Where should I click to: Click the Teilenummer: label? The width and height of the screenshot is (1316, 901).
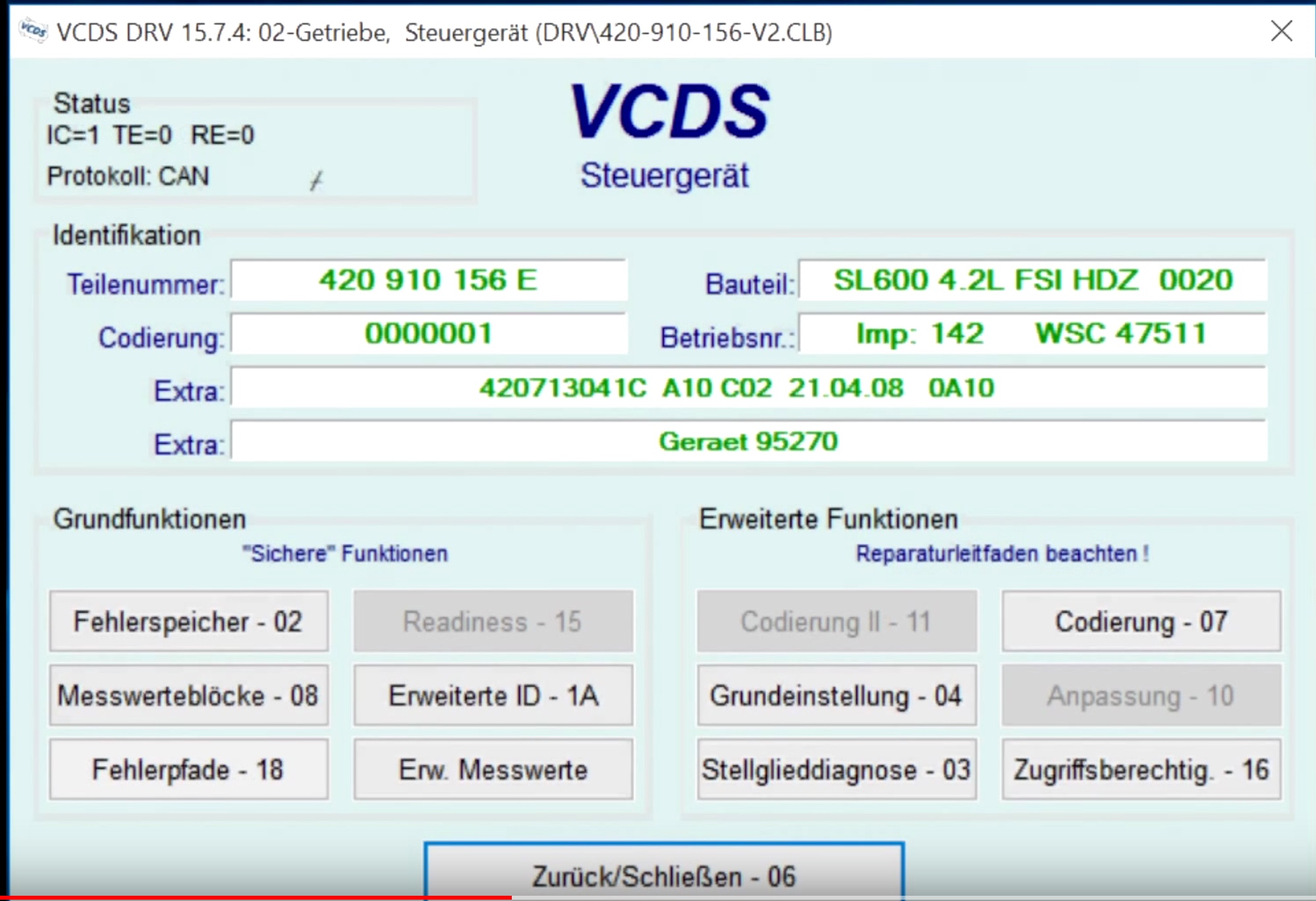[x=146, y=285]
